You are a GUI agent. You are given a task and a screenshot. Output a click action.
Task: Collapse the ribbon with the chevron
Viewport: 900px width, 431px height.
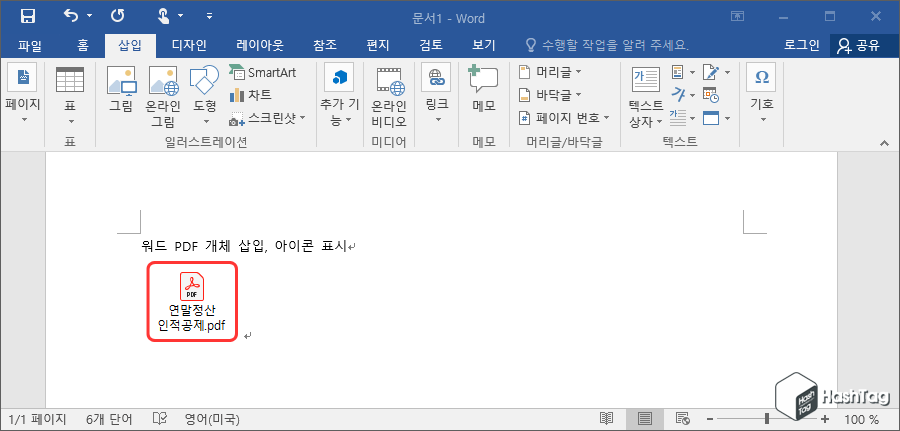(883, 143)
